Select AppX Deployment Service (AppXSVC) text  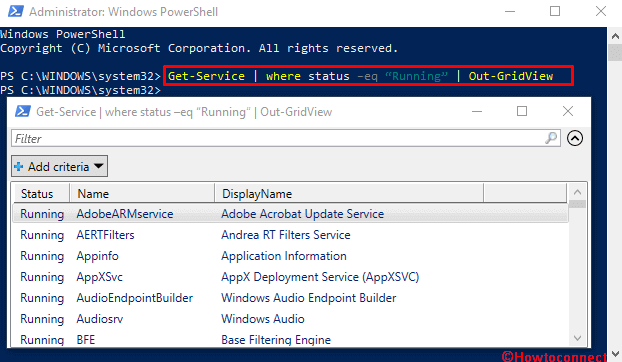pos(320,277)
